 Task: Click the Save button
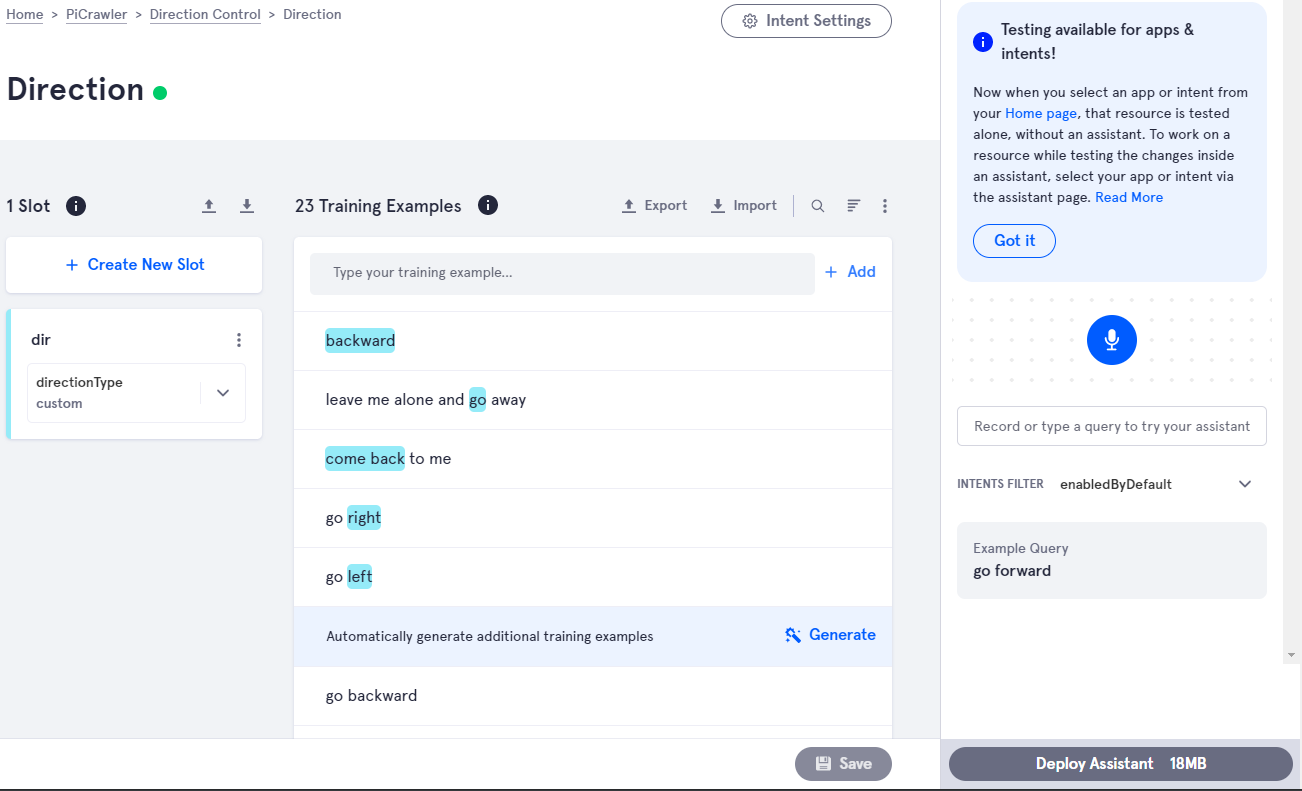pyautogui.click(x=843, y=764)
